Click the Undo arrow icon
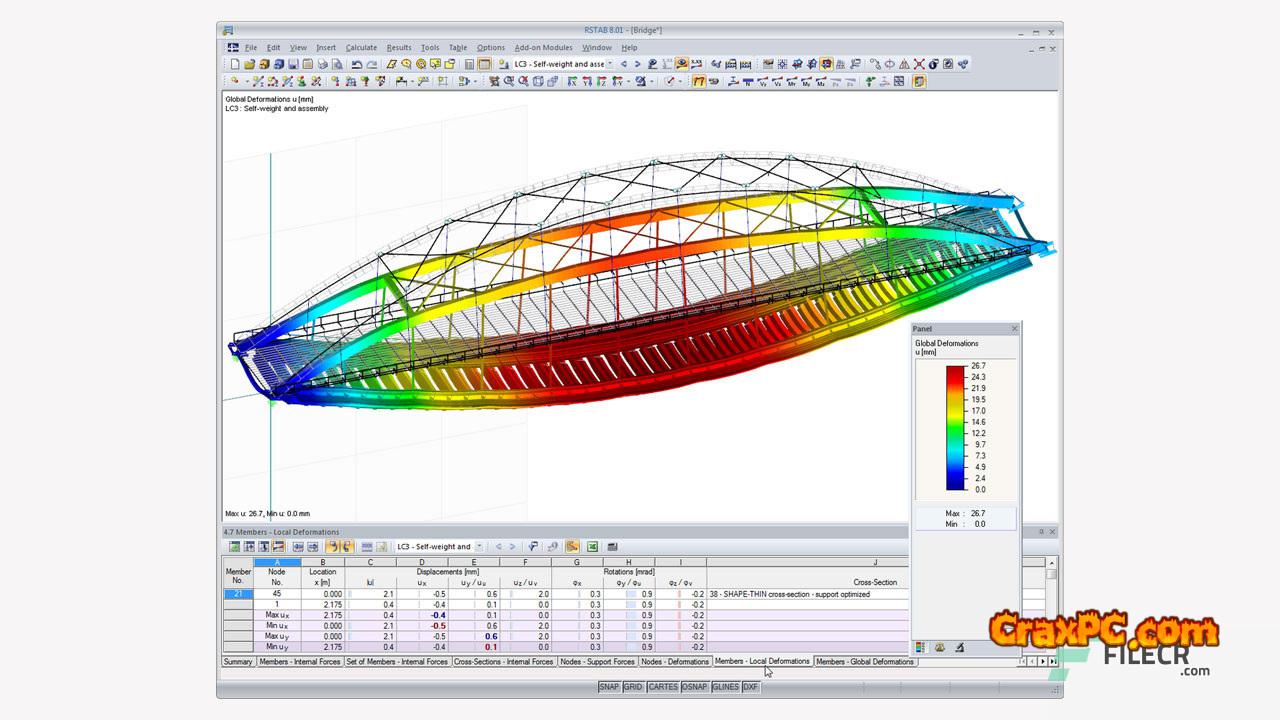The height and width of the screenshot is (720, 1280). point(357,64)
